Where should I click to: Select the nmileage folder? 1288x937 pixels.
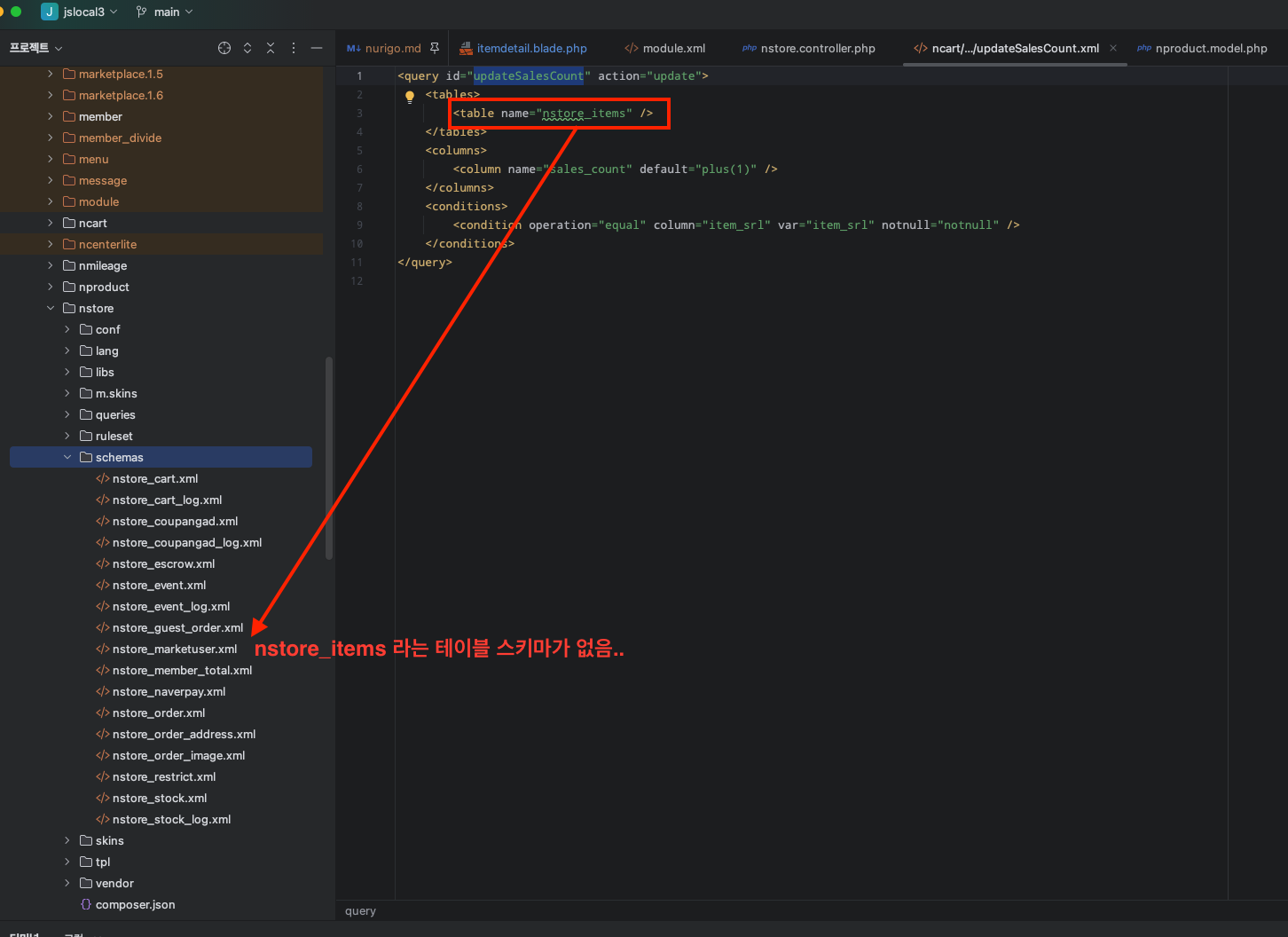coord(95,265)
